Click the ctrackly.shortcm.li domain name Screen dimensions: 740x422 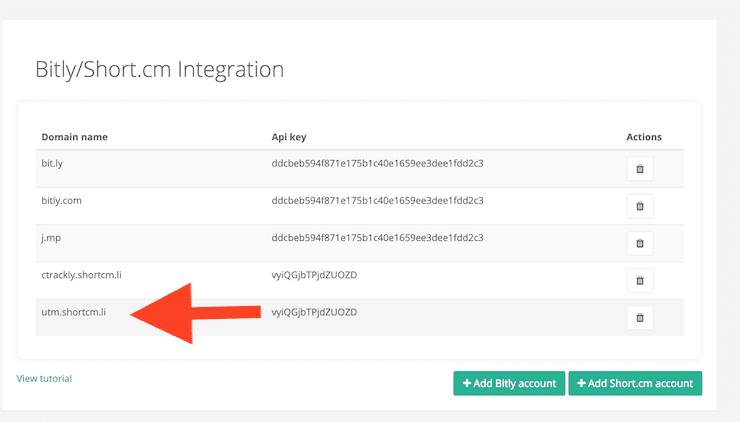(x=81, y=275)
